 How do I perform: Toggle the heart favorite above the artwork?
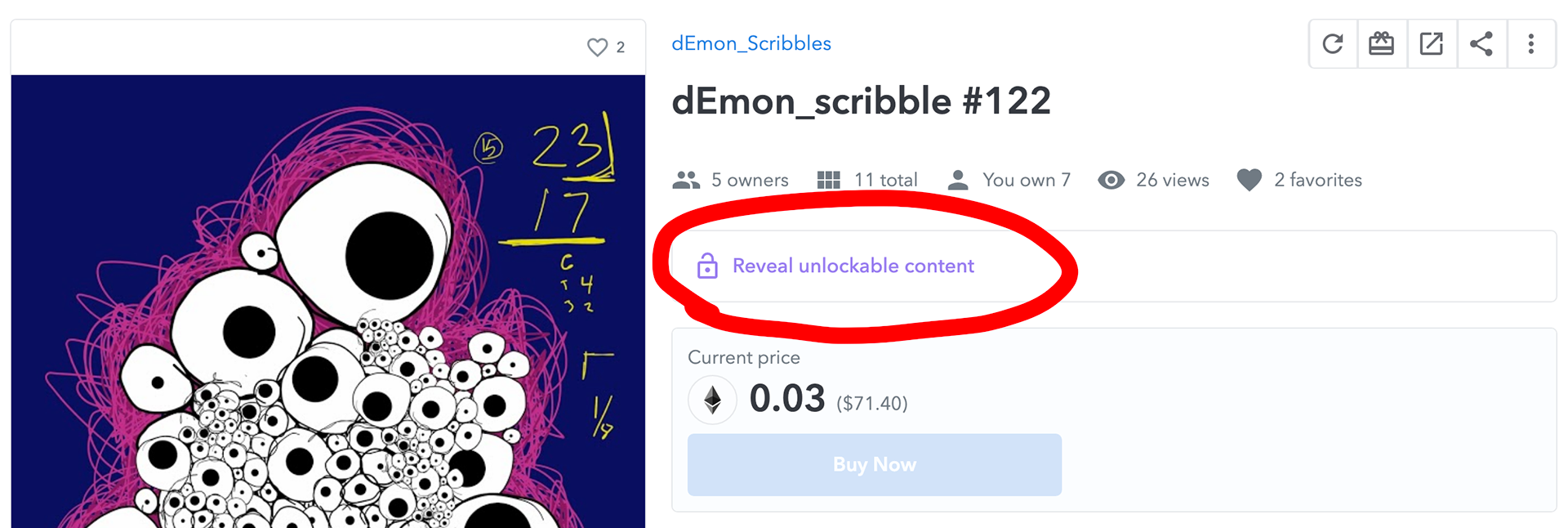tap(598, 47)
